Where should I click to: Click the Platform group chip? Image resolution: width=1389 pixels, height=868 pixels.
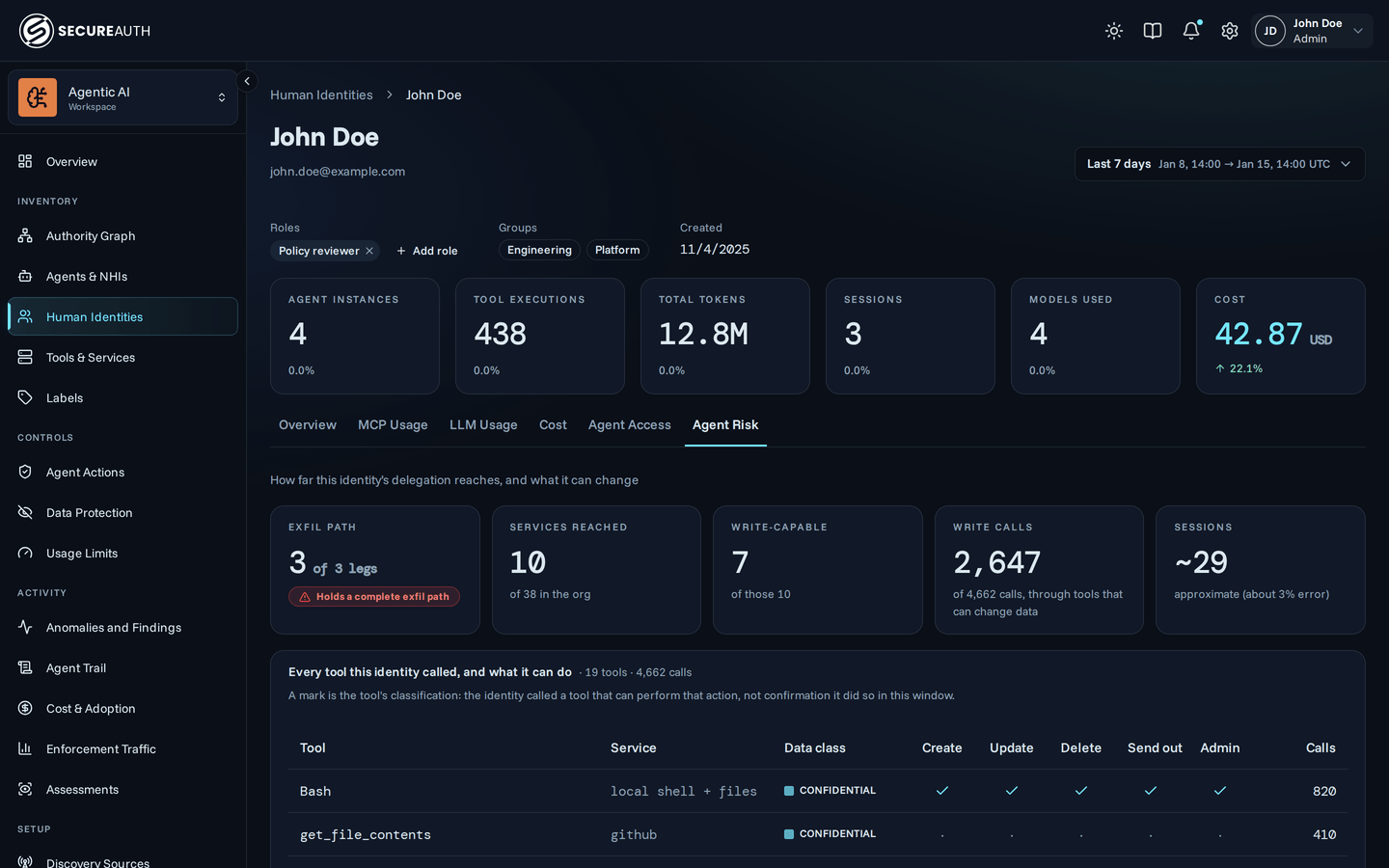coord(617,251)
